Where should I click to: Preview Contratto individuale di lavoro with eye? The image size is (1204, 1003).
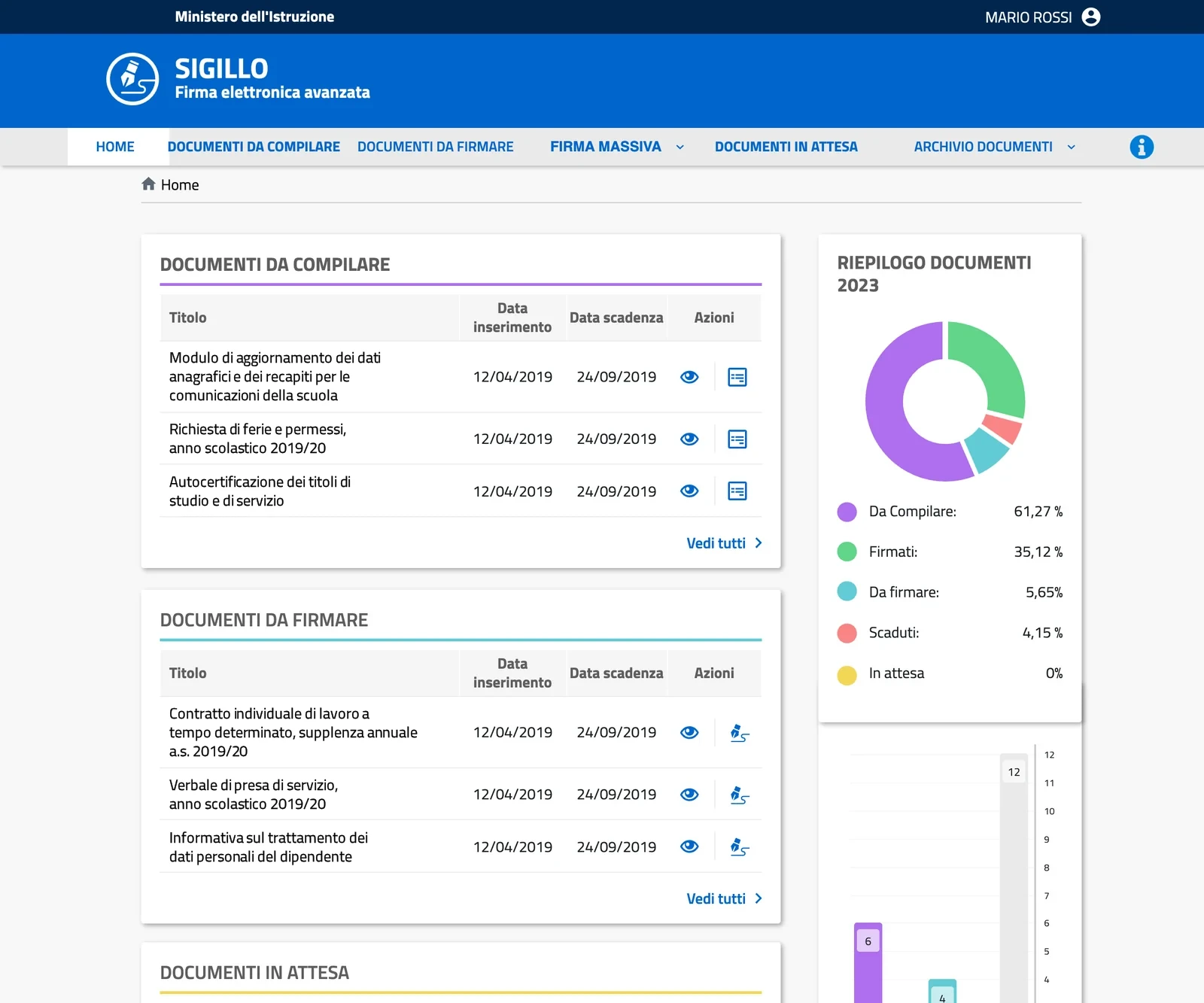689,733
